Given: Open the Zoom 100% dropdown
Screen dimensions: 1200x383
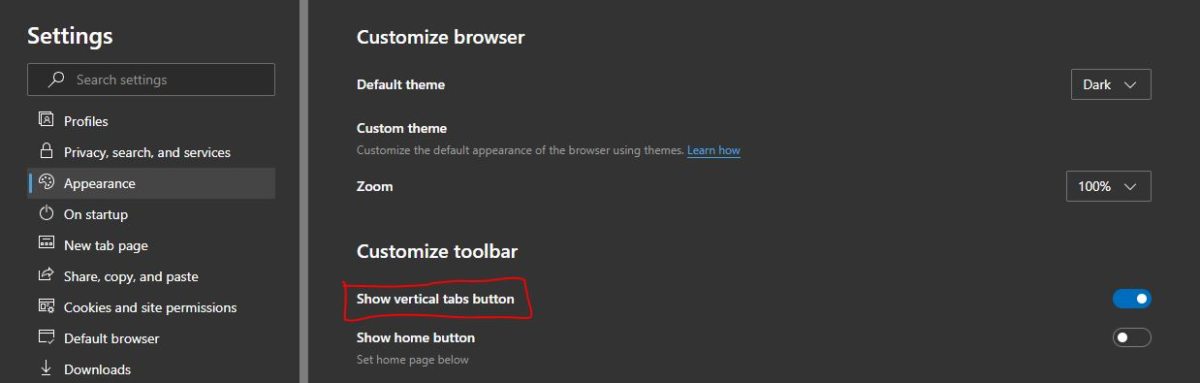Looking at the screenshot, I should tap(1109, 186).
